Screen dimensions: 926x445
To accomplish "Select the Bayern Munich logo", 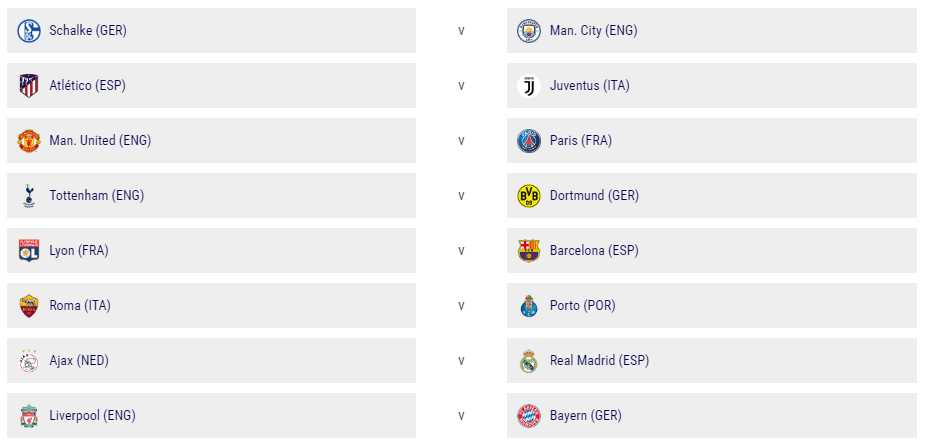I will [528, 416].
